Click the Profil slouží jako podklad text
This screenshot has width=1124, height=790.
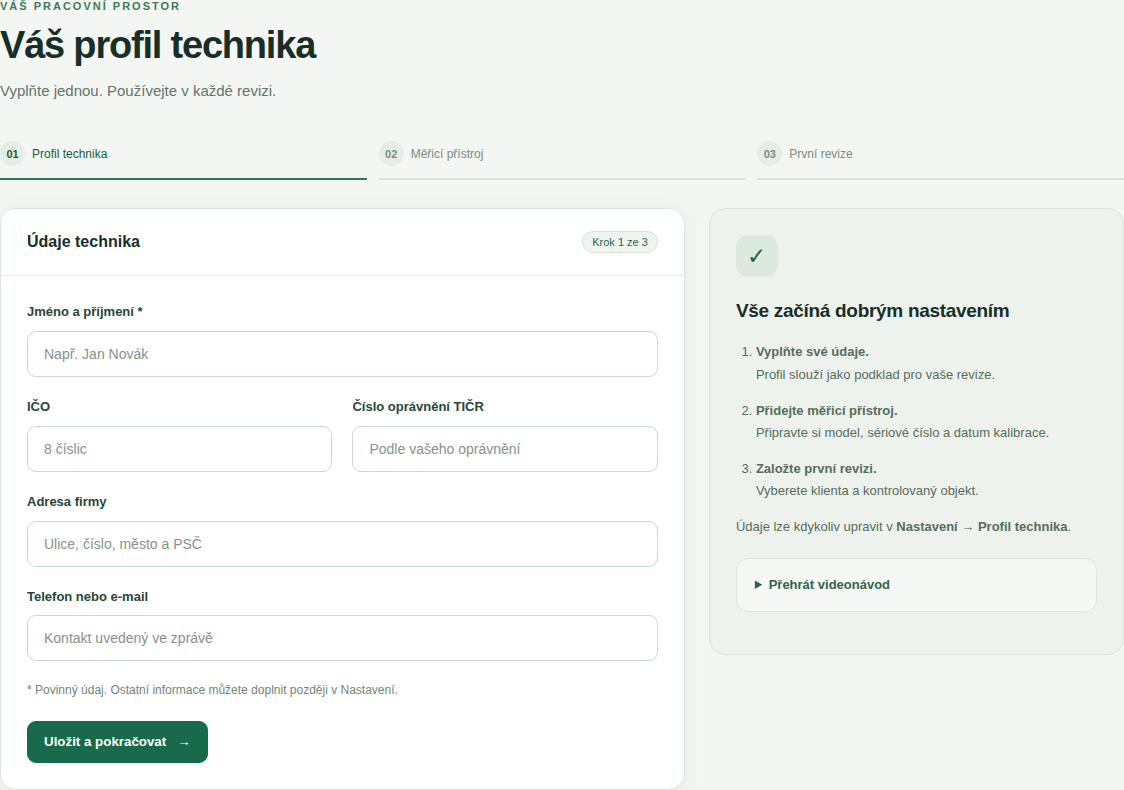pos(875,375)
